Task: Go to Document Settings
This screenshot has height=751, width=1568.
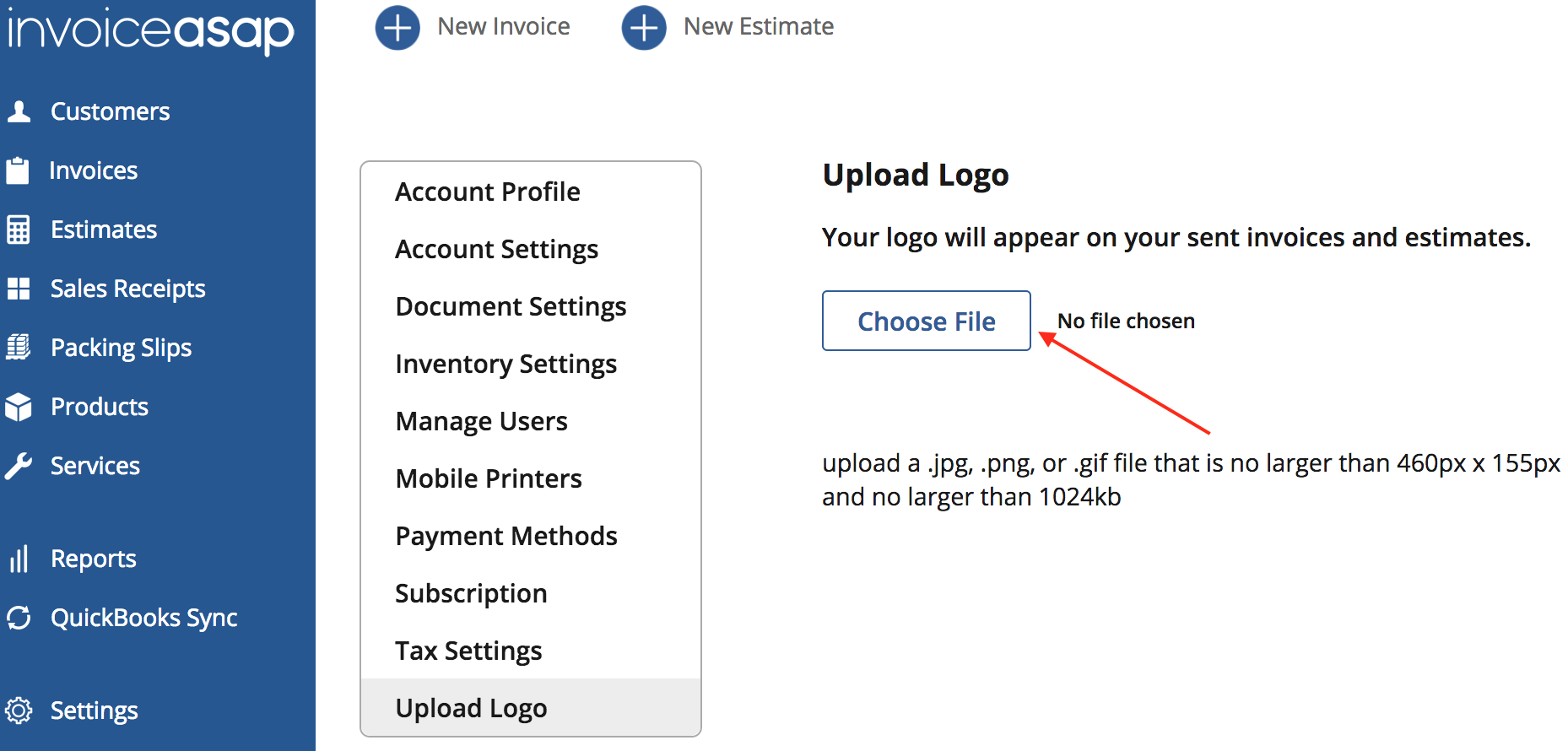Action: pyautogui.click(x=511, y=306)
